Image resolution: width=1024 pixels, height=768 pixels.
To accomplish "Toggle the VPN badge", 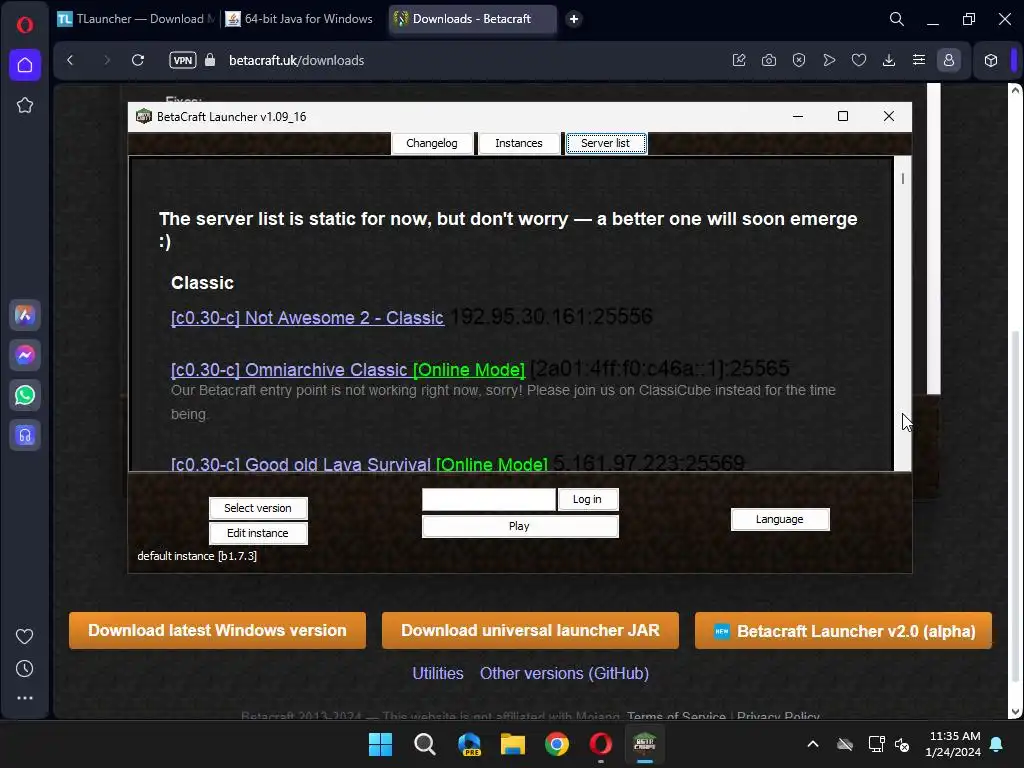I will [x=183, y=60].
